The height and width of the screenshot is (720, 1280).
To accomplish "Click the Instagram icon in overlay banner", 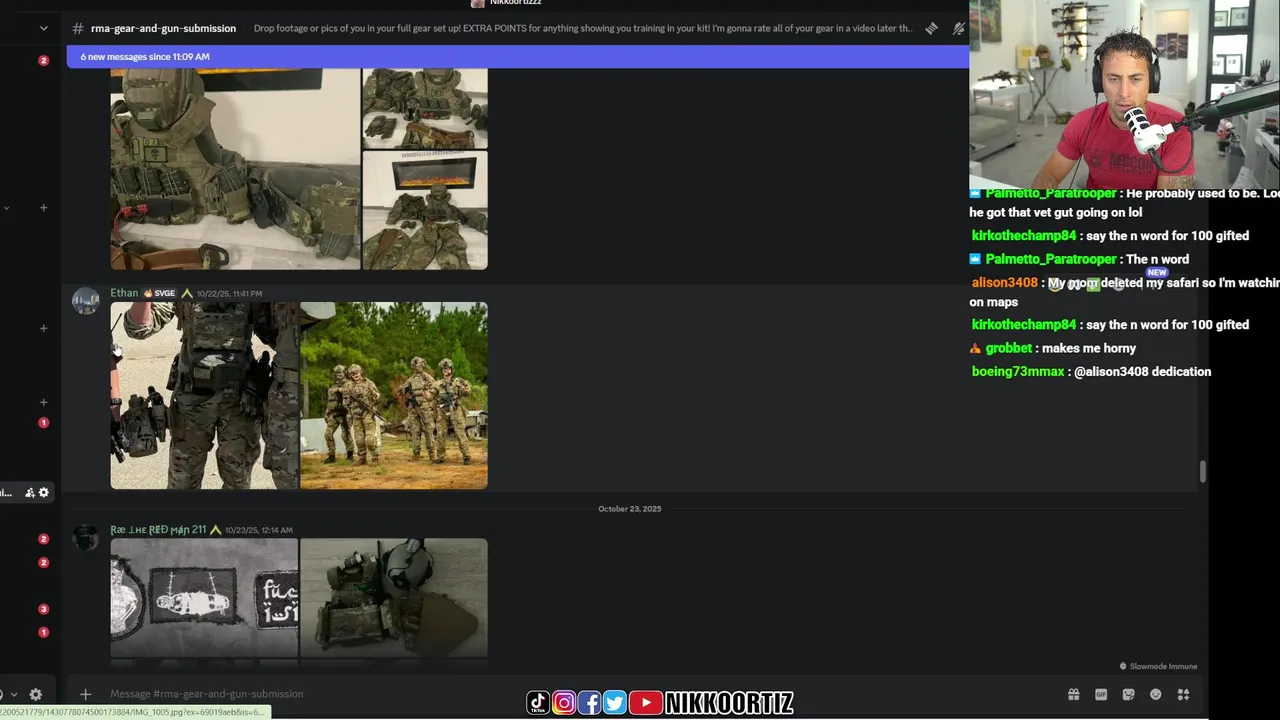I will pyautogui.click(x=564, y=703).
